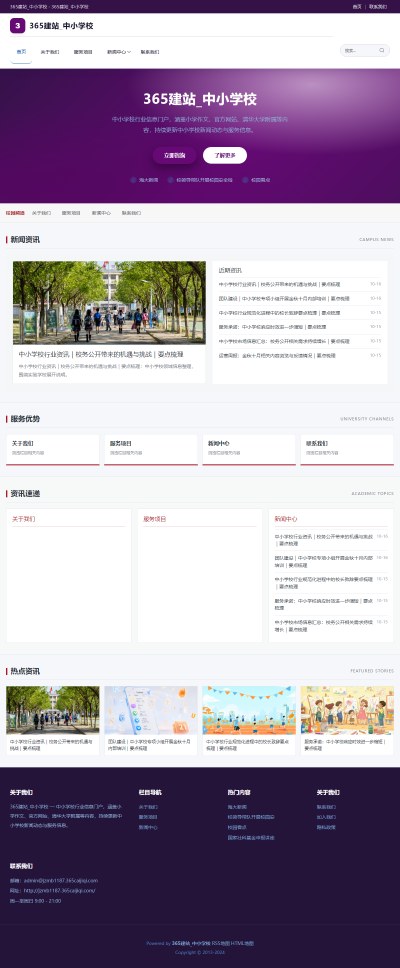This screenshot has width=400, height=968.
Task: Open 联系我们 in the main navigation
Action: 150,52
